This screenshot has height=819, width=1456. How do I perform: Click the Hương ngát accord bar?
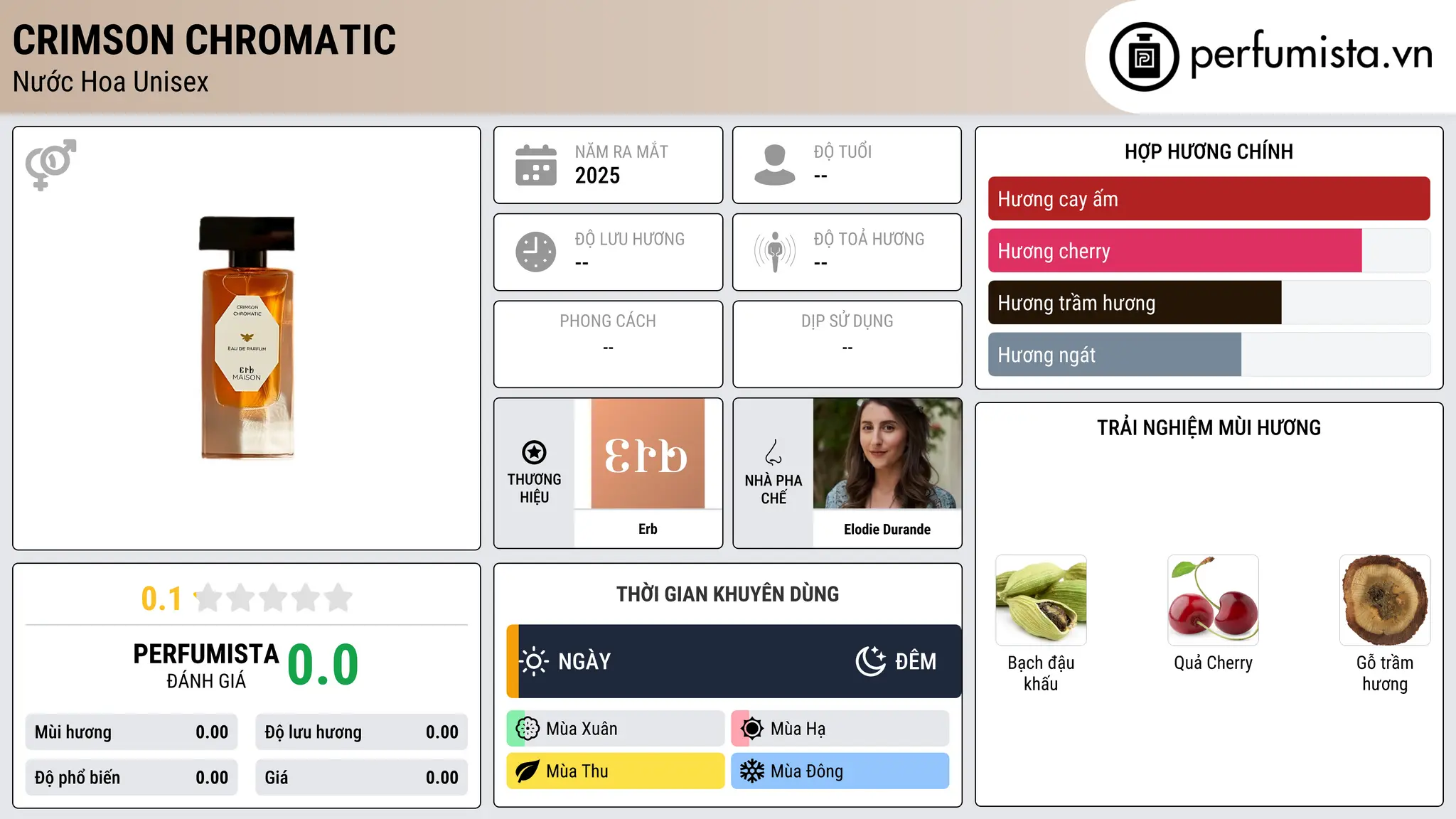(1209, 355)
